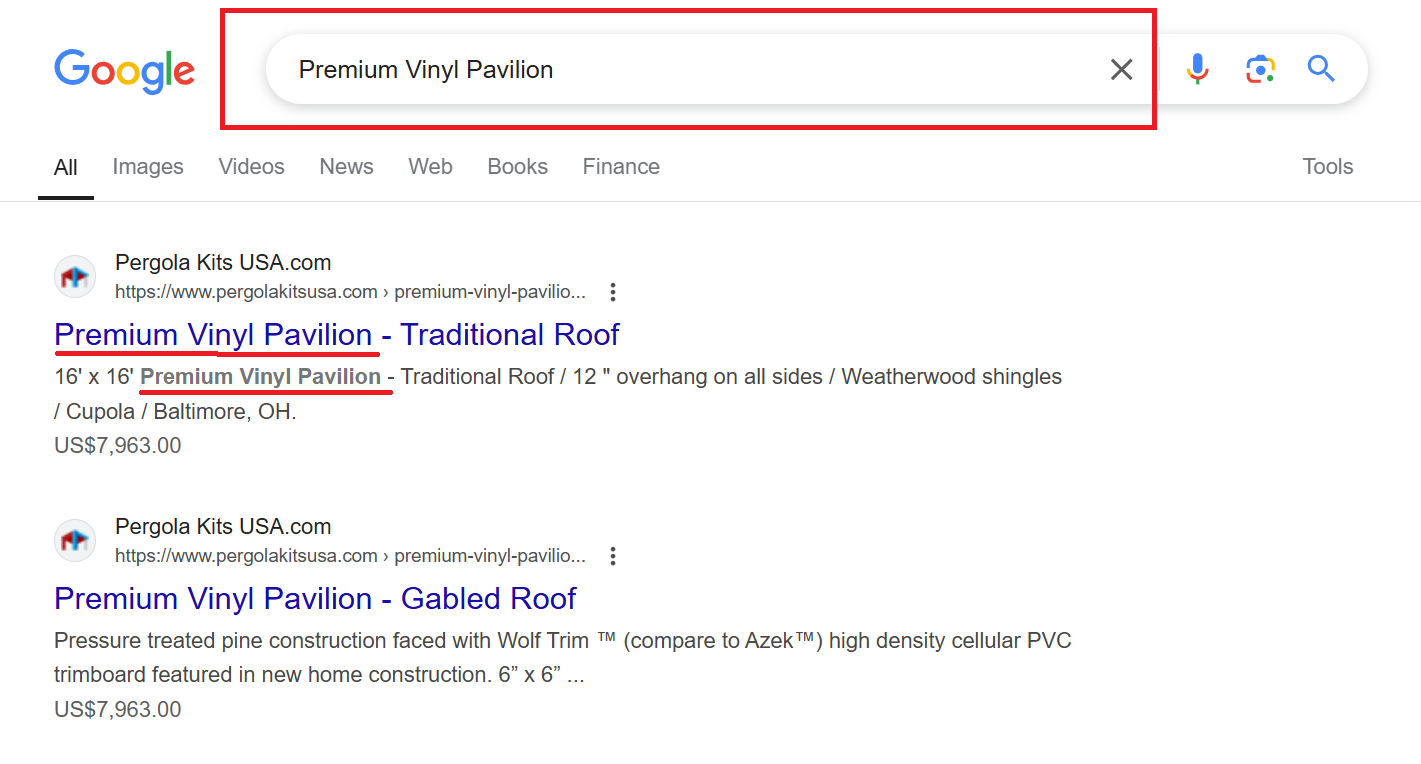The height and width of the screenshot is (764, 1421).
Task: Open Google Lens image search
Action: [x=1260, y=69]
